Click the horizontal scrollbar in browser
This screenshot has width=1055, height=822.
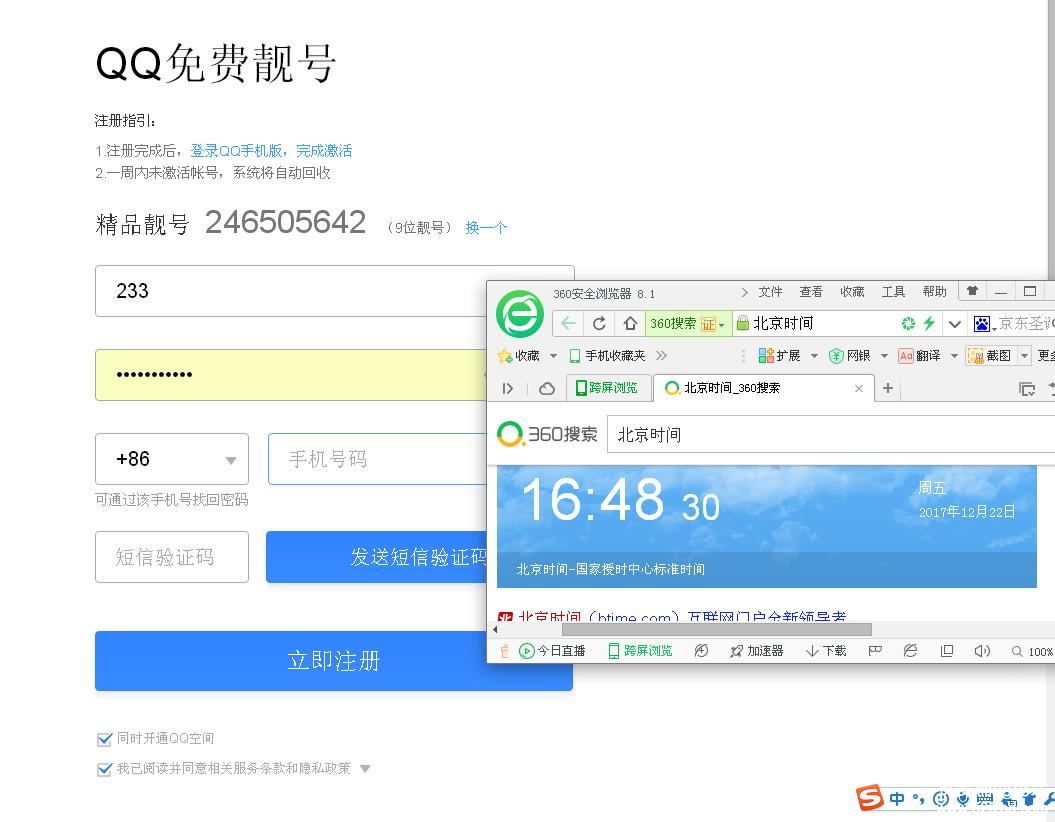717,630
